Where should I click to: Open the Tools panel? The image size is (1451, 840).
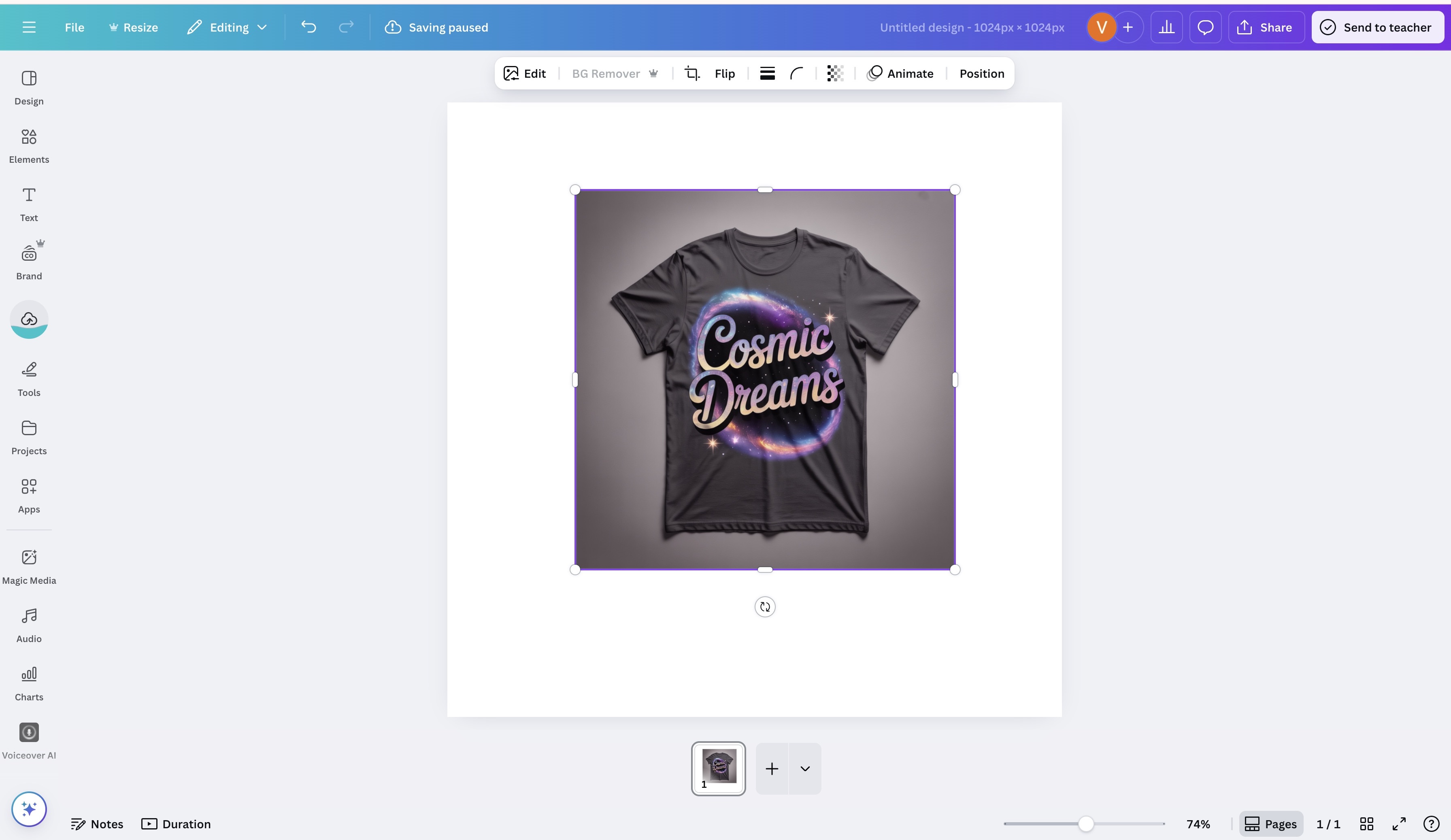pyautogui.click(x=29, y=379)
